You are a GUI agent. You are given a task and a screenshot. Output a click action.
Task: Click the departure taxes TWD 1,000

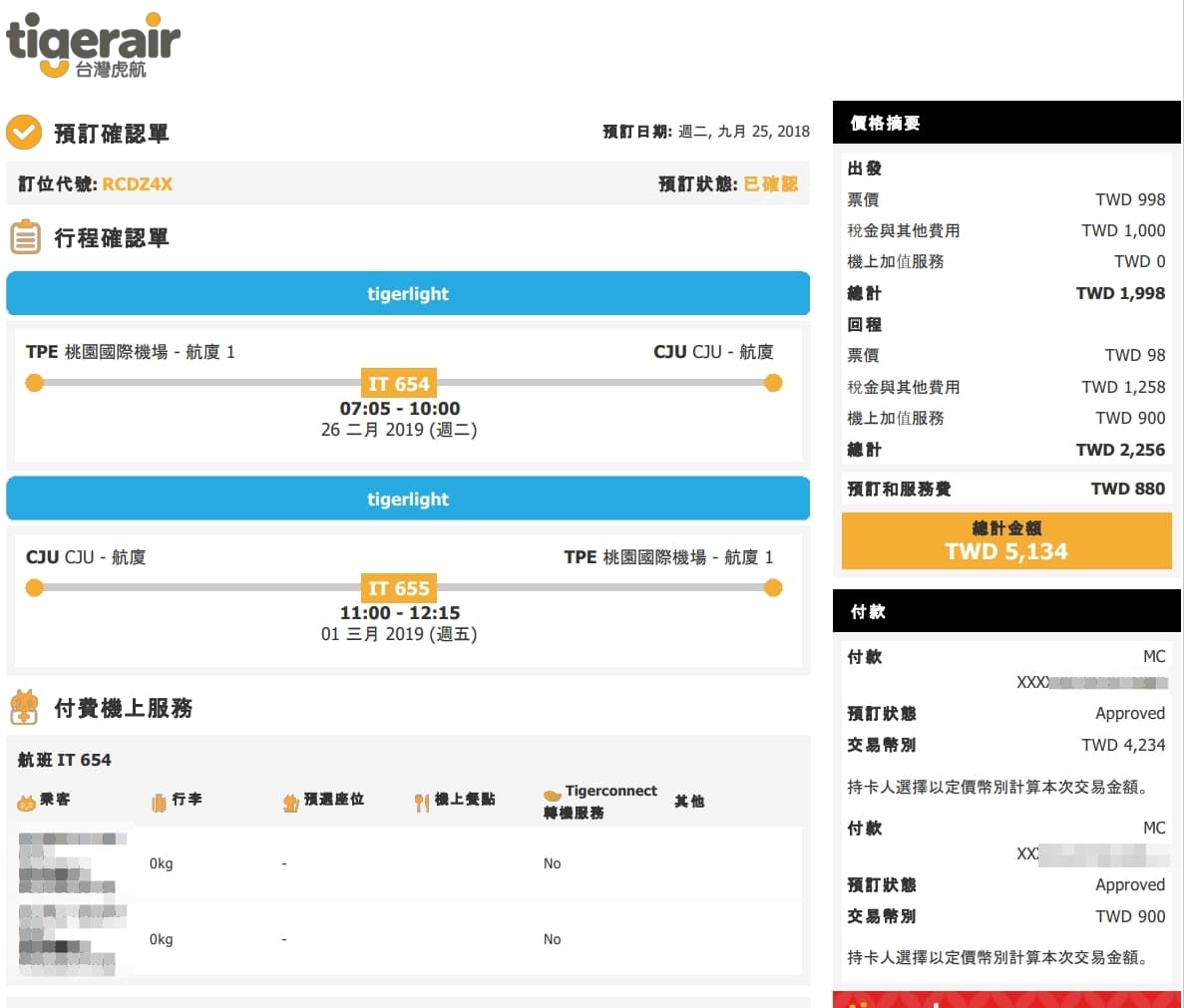point(1123,231)
